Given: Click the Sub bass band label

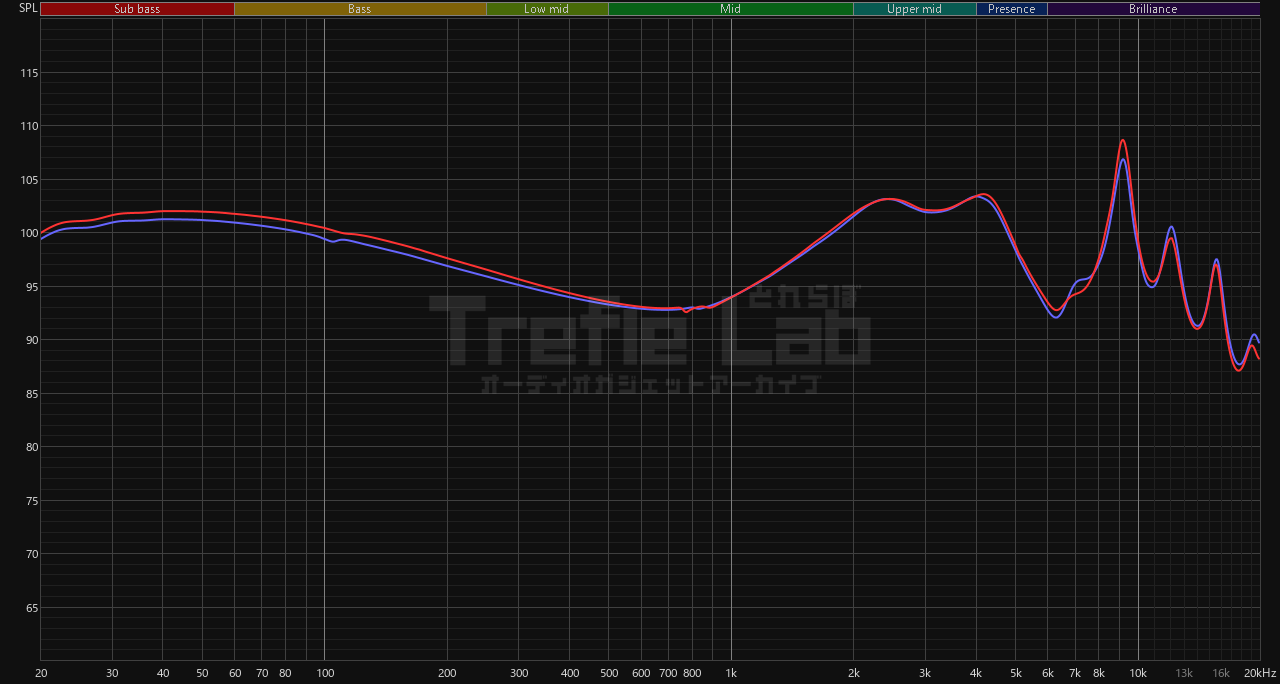Looking at the screenshot, I should tap(137, 9).
